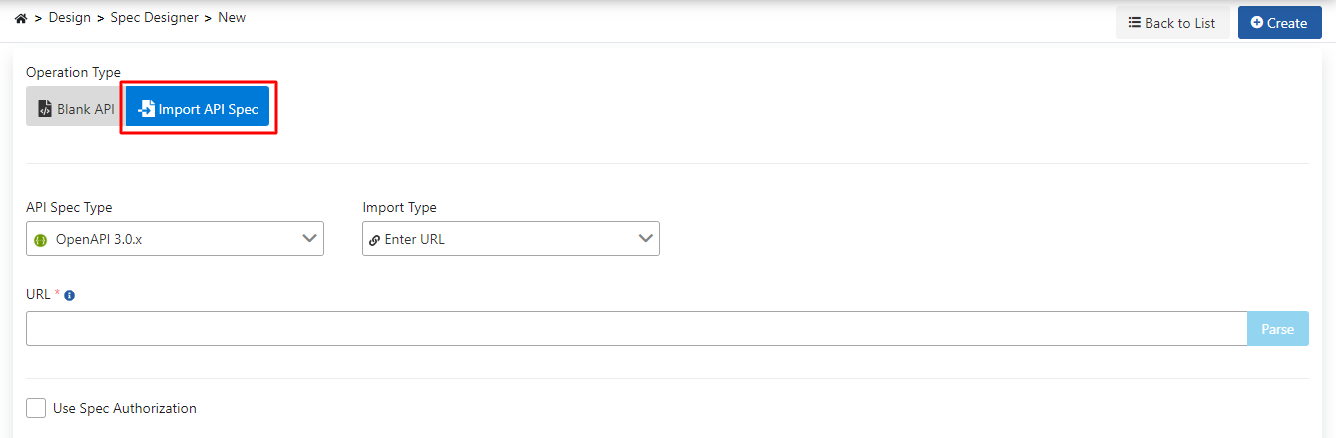Viewport: 1336px width, 438px height.
Task: Click the Blank API code file icon
Action: point(44,109)
